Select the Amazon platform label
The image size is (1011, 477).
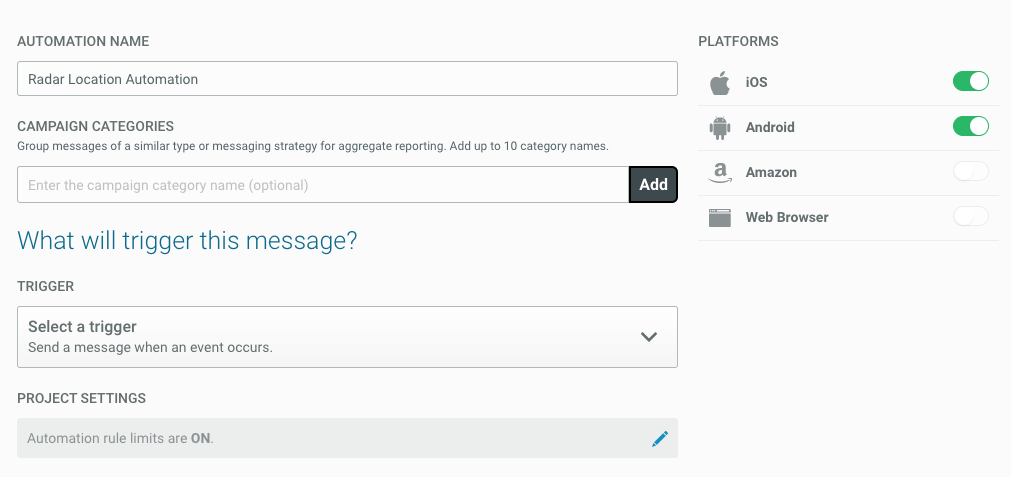771,172
